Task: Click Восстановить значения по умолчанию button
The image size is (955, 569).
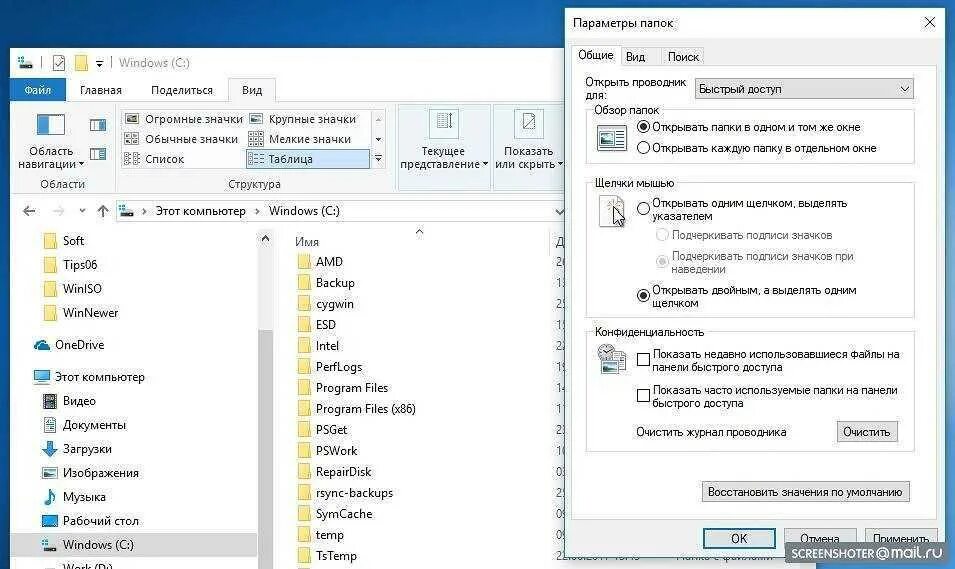Action: pos(805,492)
